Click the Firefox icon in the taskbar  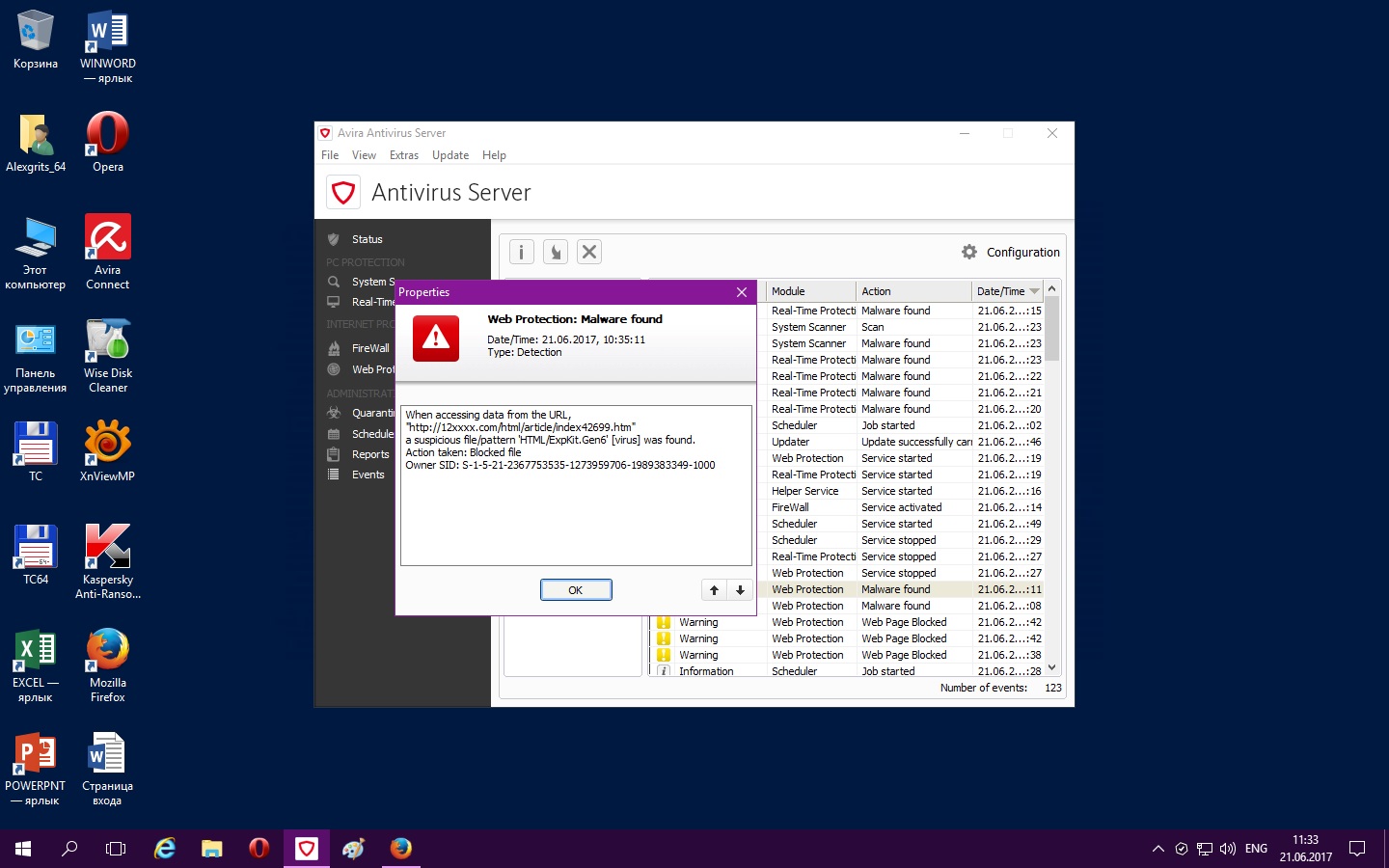400,849
